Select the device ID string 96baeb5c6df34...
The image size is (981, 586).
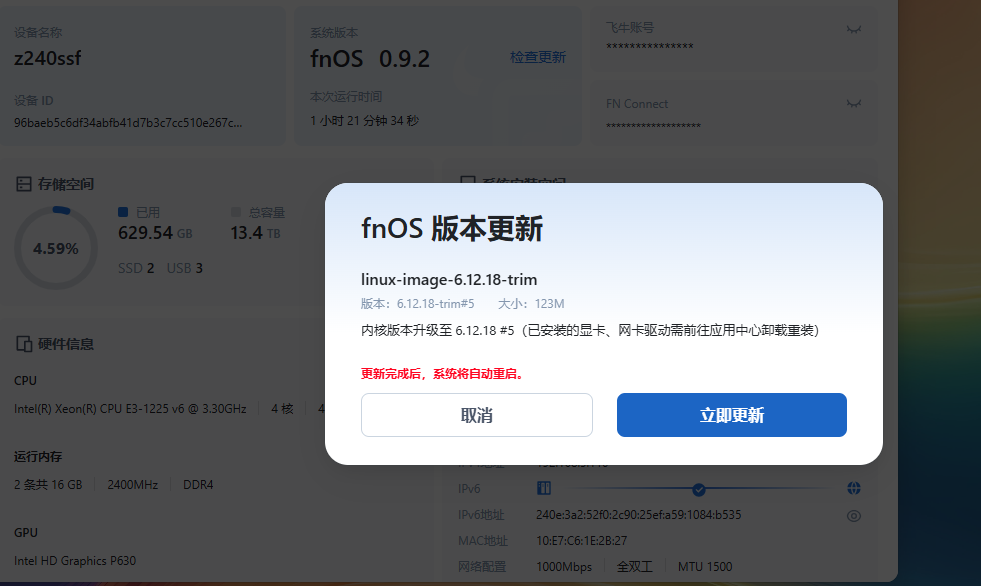(x=128, y=123)
